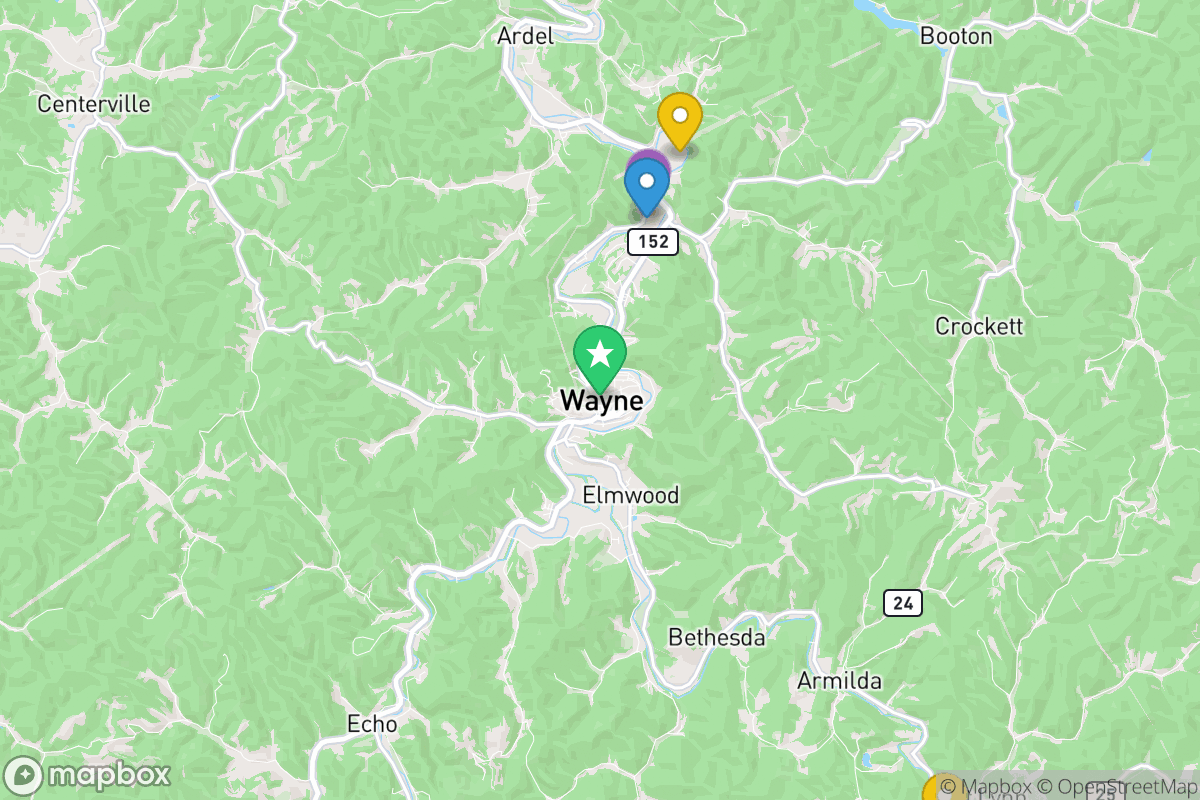
Task: Click the Bethesda place label
Action: tap(717, 637)
